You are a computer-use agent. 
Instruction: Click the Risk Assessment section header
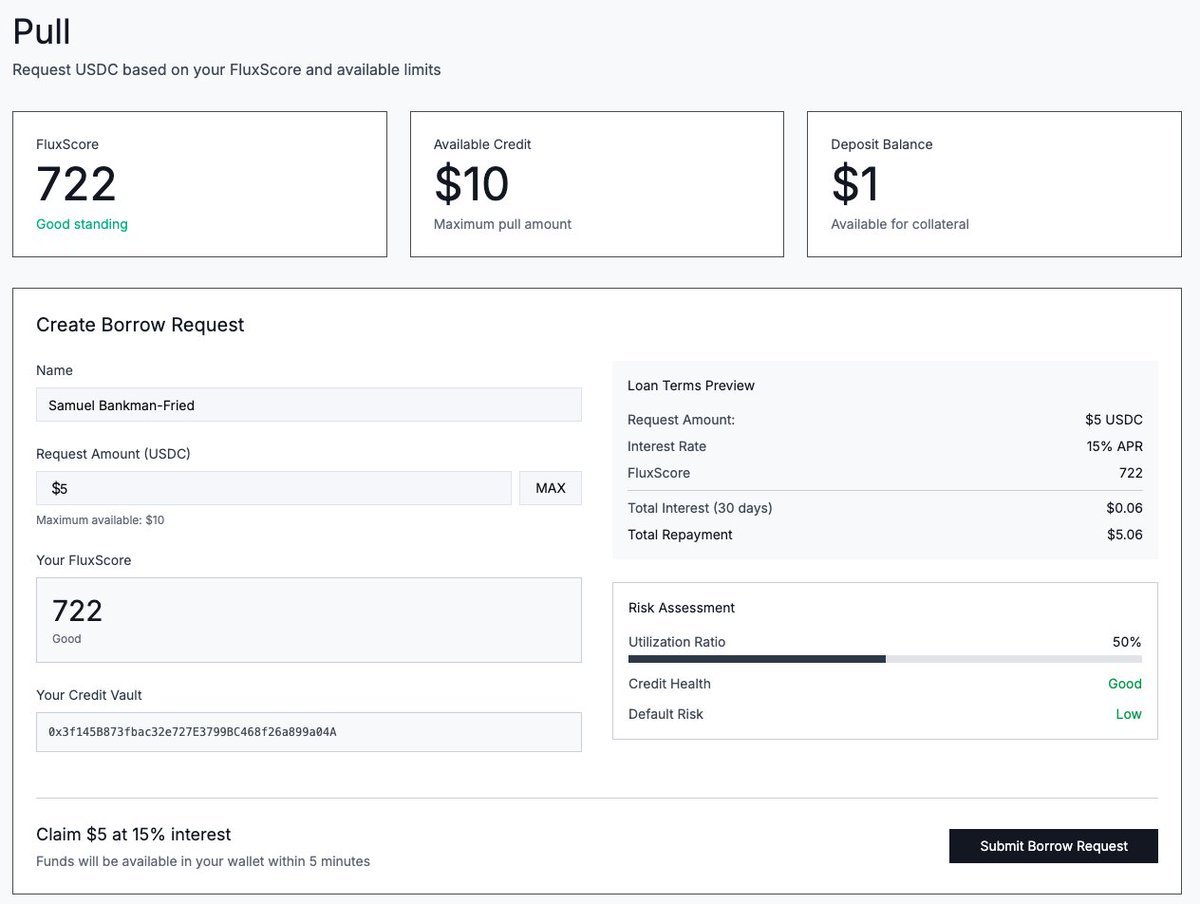(681, 607)
